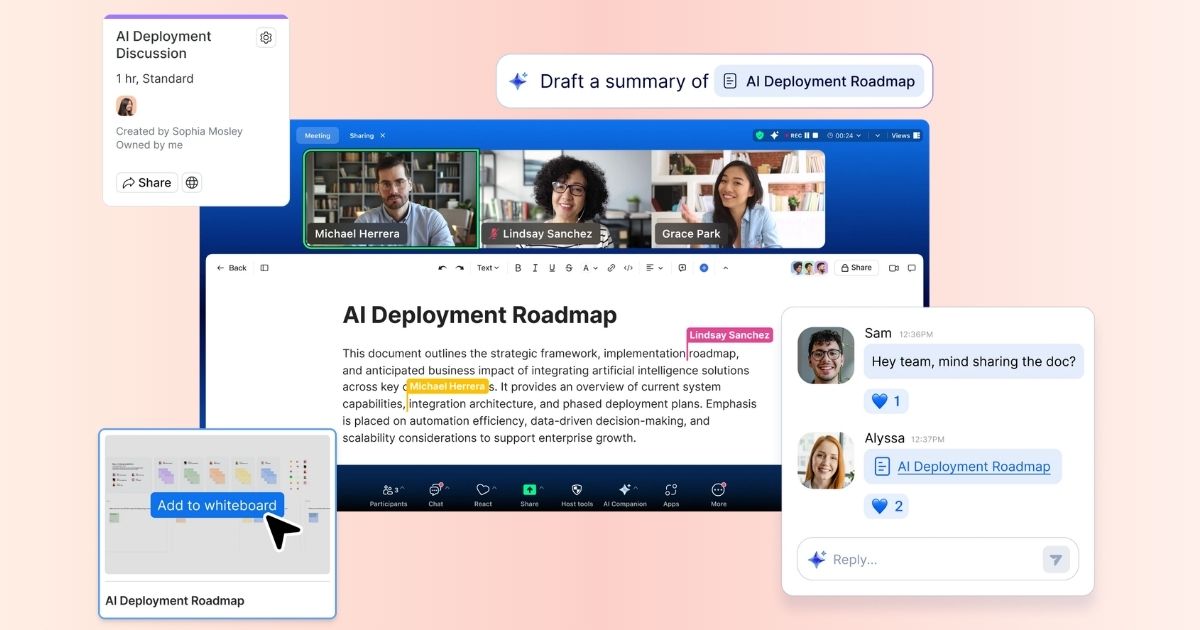Image resolution: width=1200 pixels, height=630 pixels.
Task: Open the Apps icon in meeting toolbar
Action: click(x=671, y=490)
